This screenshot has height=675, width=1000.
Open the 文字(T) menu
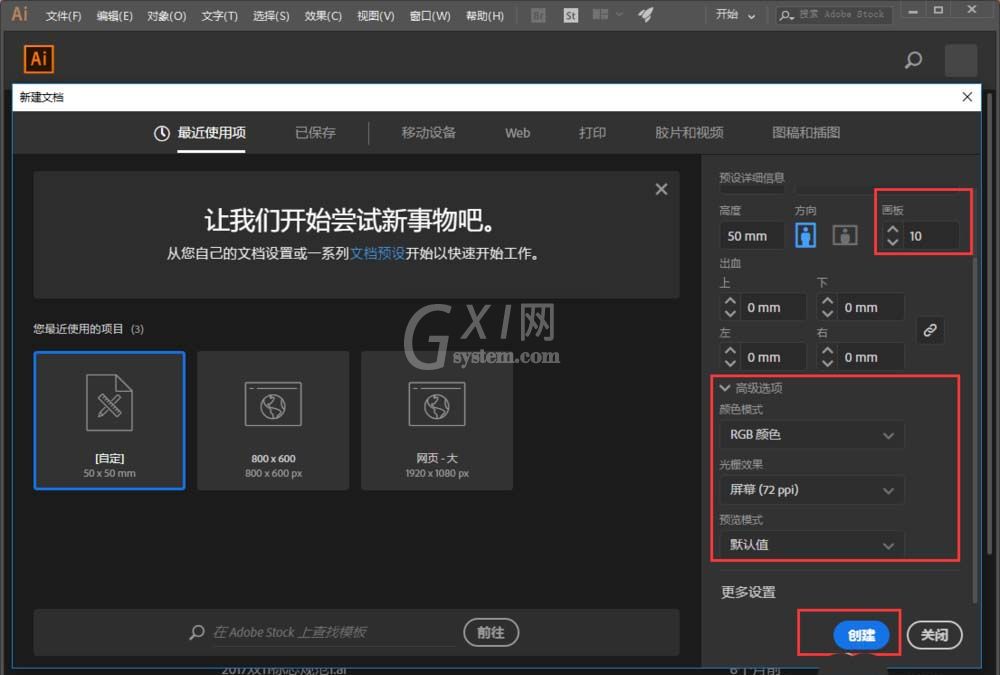tap(219, 16)
